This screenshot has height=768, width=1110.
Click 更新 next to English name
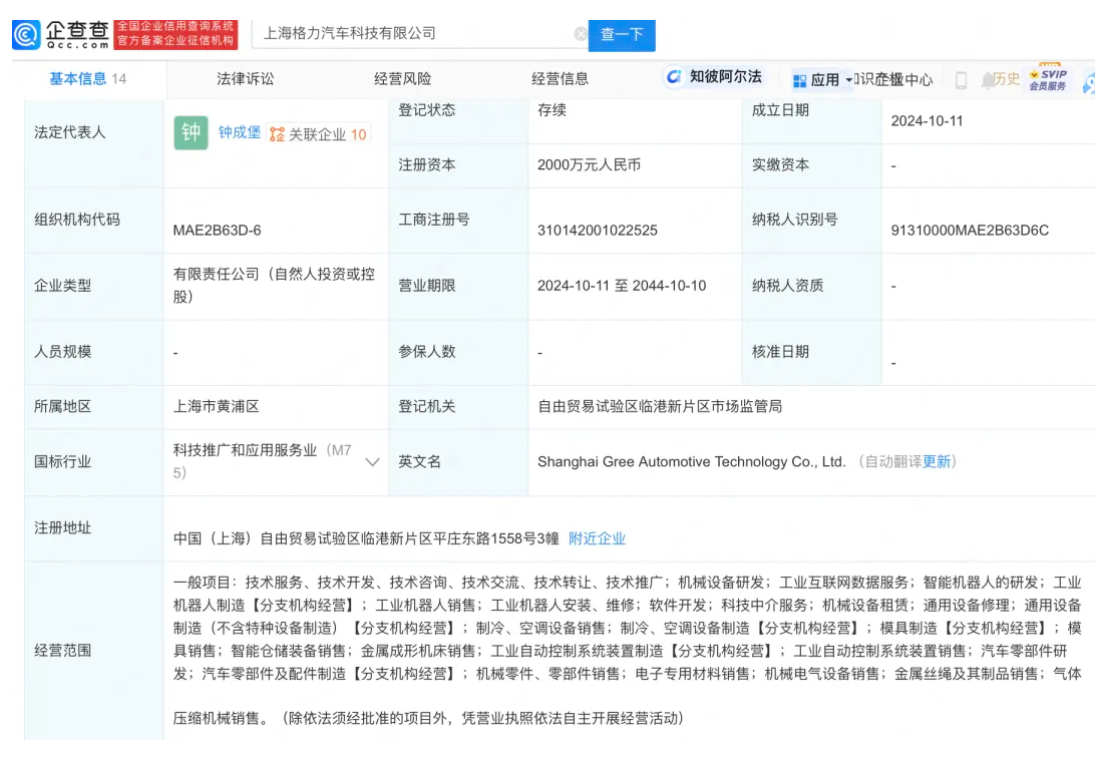937,462
